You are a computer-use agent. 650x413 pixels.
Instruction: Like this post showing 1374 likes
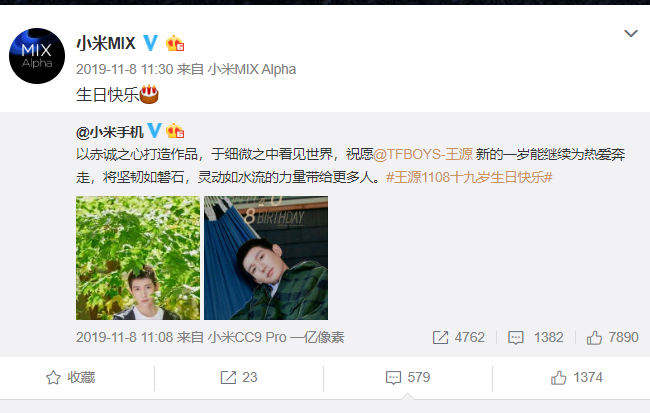(x=577, y=377)
